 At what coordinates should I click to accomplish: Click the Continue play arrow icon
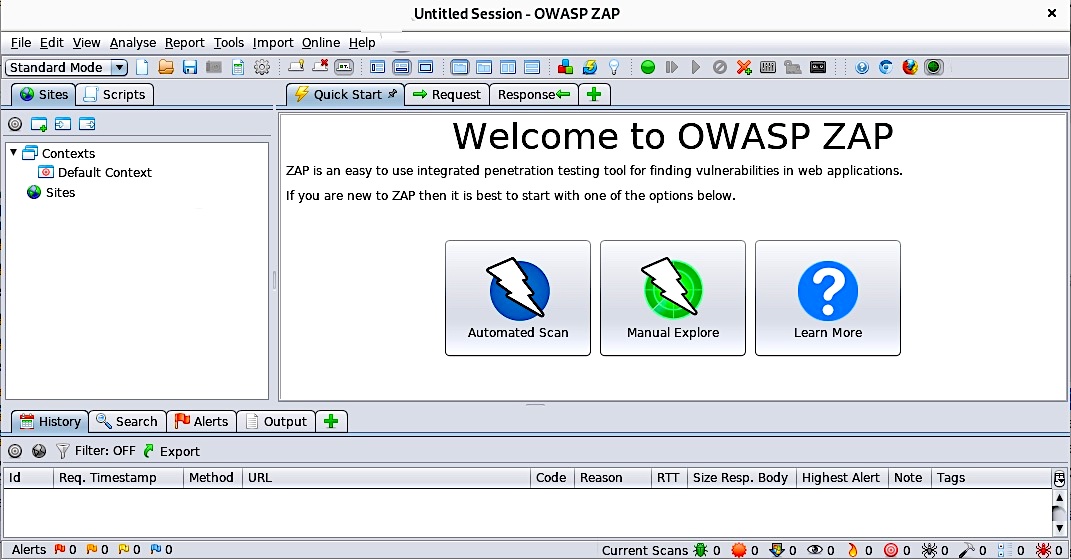pos(696,67)
